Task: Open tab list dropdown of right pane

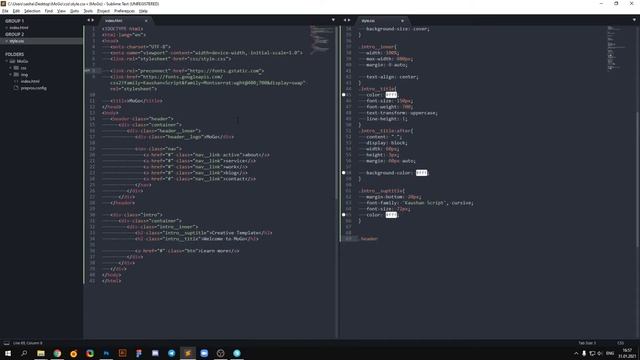Action: tap(634, 20)
